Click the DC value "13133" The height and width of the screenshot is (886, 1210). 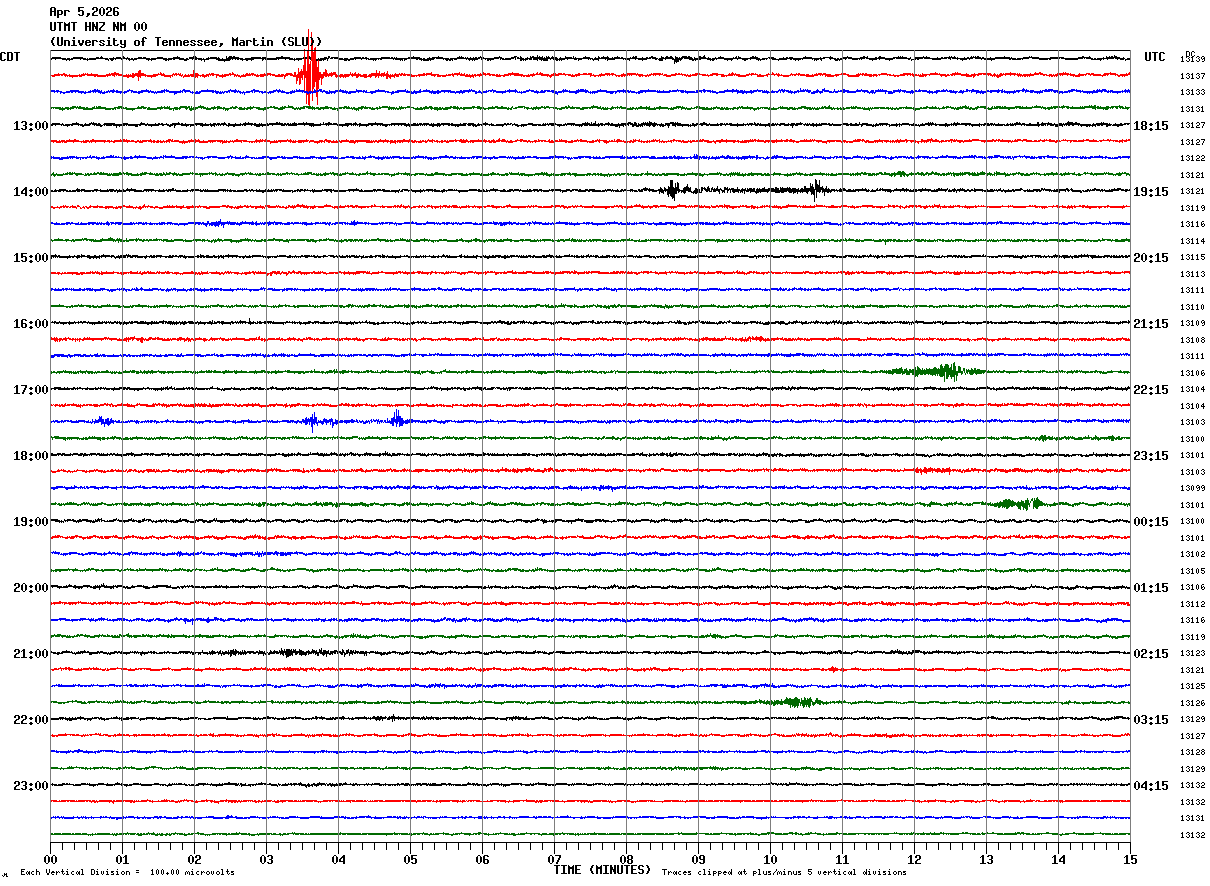tap(1192, 93)
